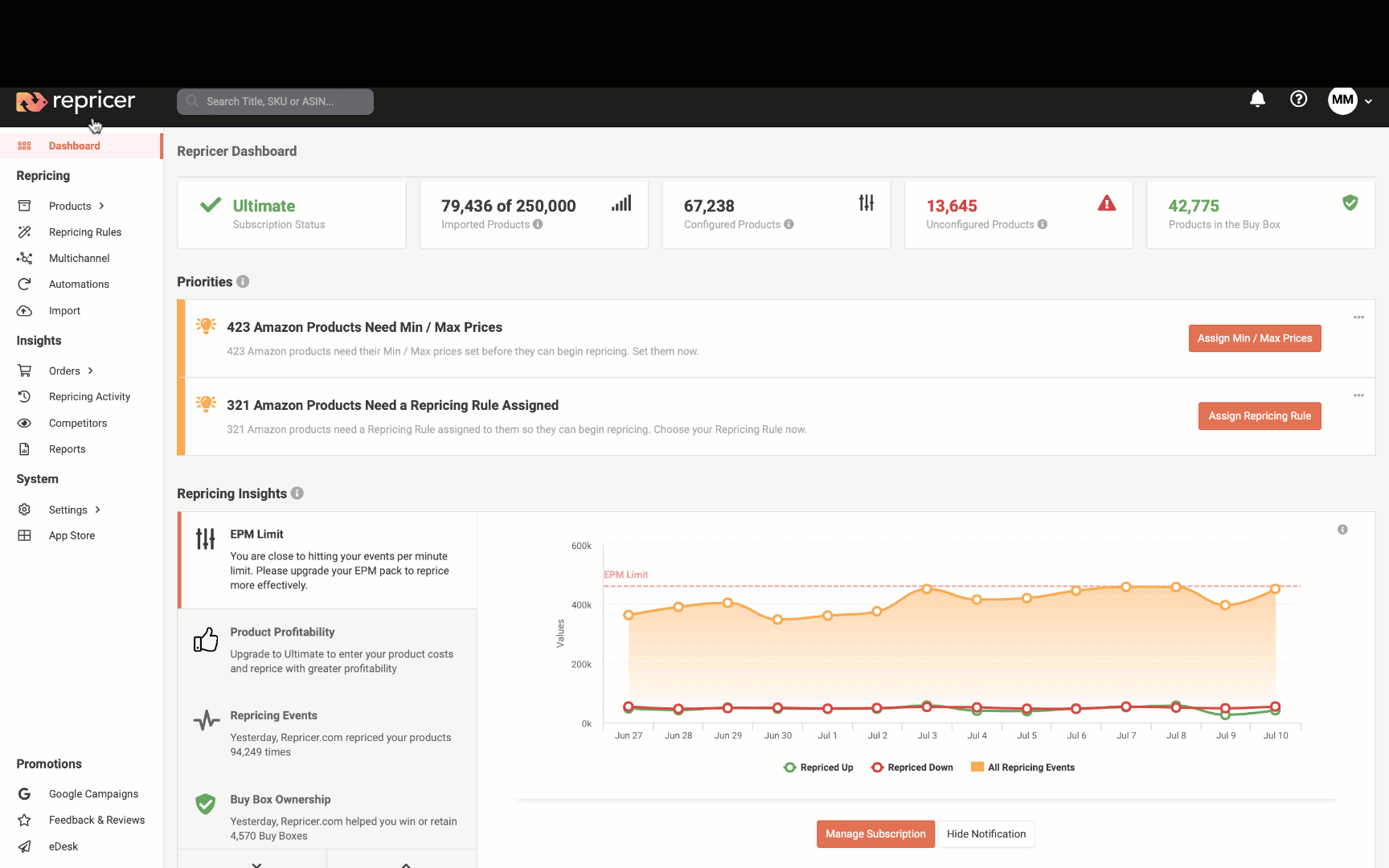Click the Products box icon in sidebar
Viewport: 1389px width, 868px height.
[x=24, y=206]
